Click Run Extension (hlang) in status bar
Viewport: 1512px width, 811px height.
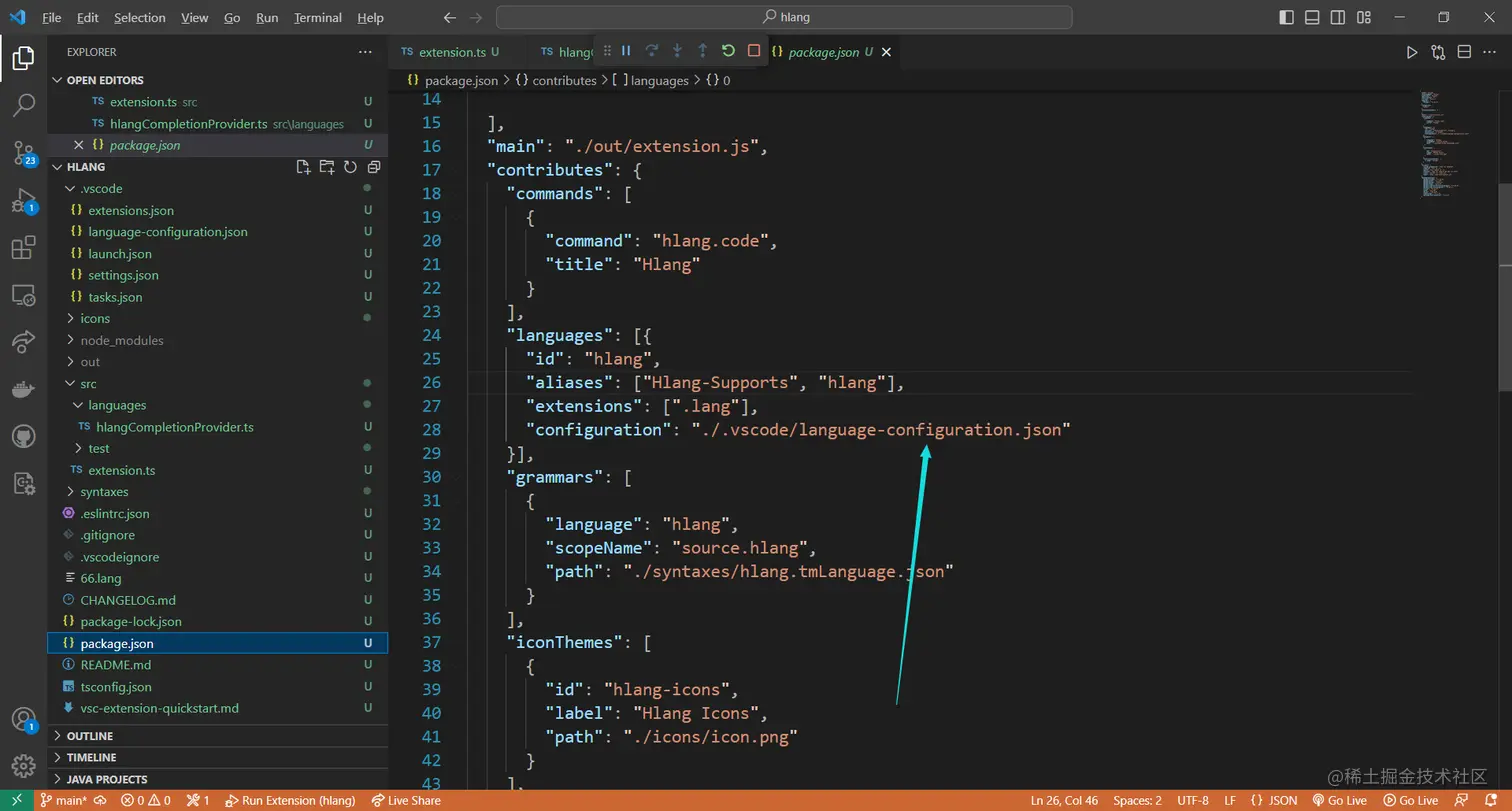click(x=290, y=800)
